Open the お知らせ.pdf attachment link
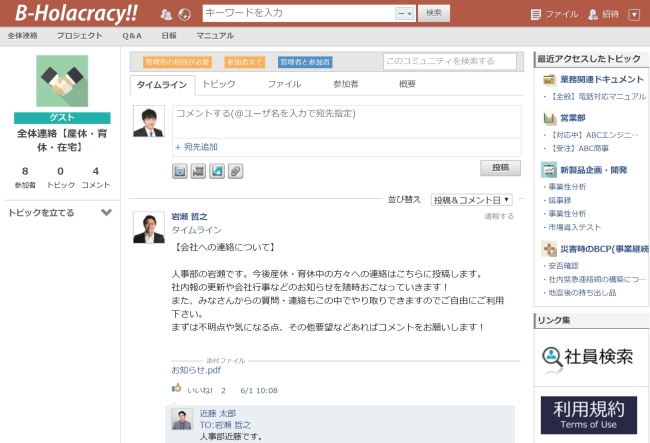This screenshot has width=650, height=443. click(196, 369)
